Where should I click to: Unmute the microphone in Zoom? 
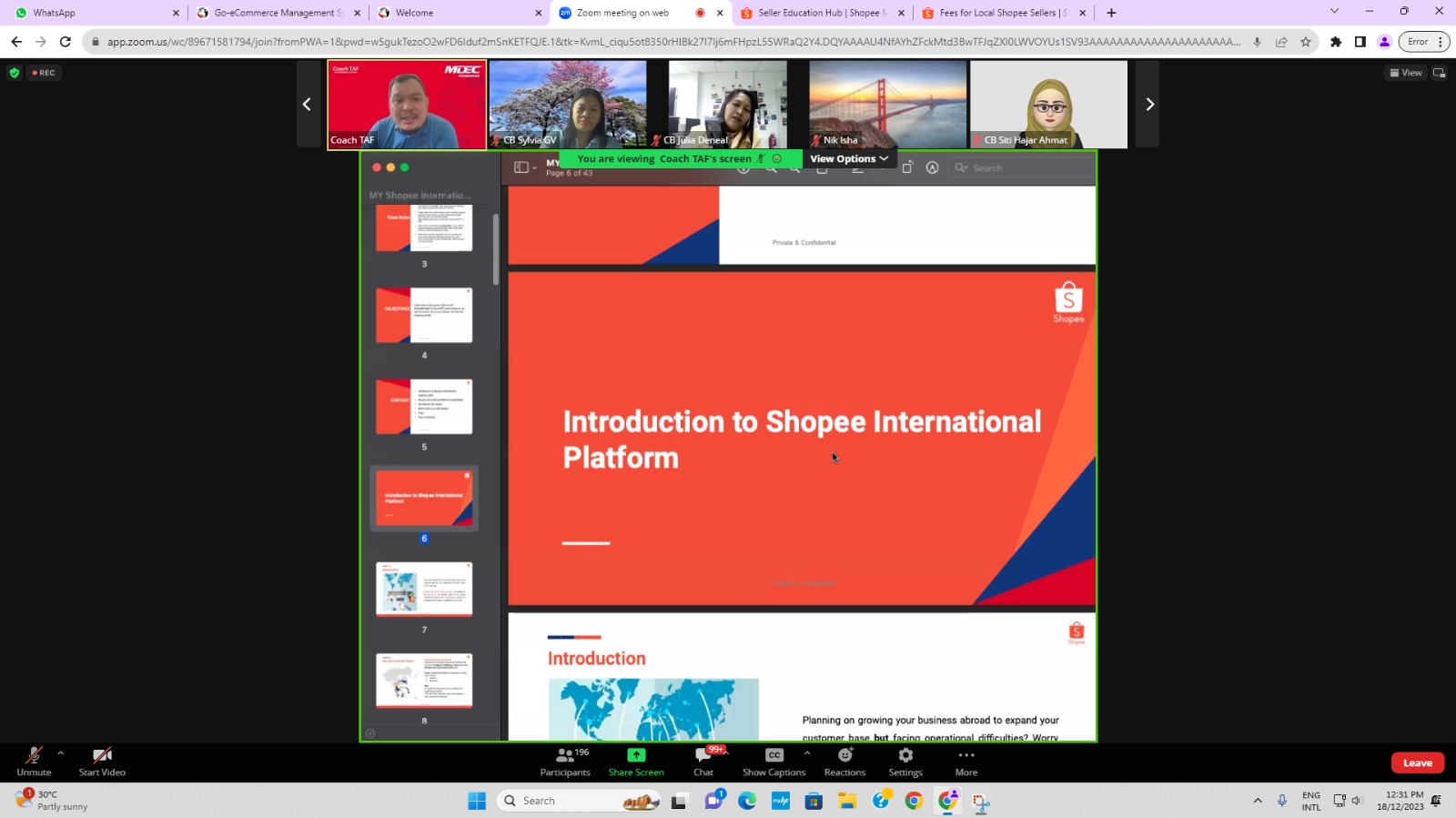(34, 762)
